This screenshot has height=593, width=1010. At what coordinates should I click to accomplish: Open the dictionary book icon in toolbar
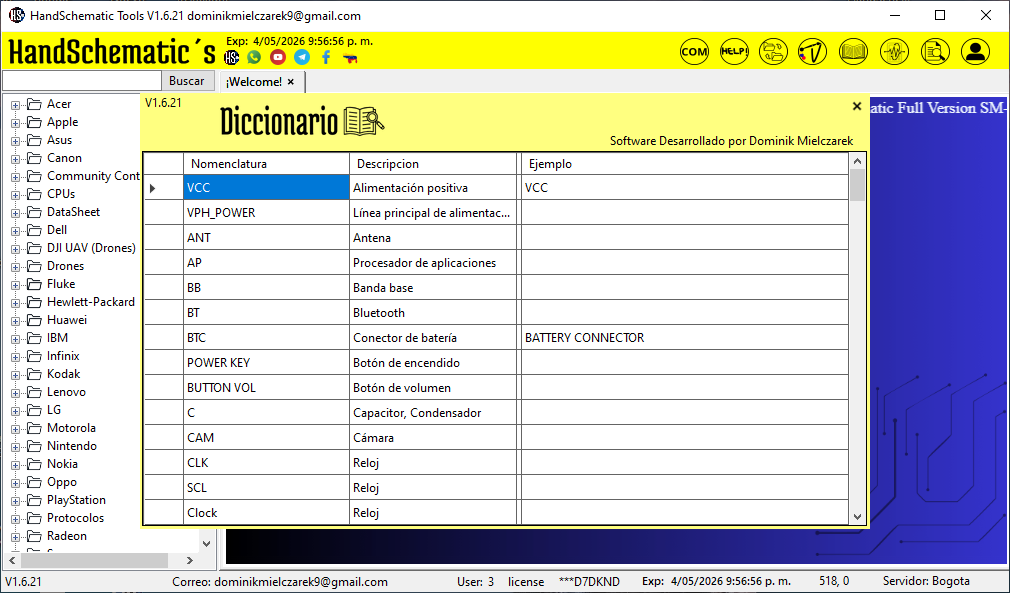[853, 52]
